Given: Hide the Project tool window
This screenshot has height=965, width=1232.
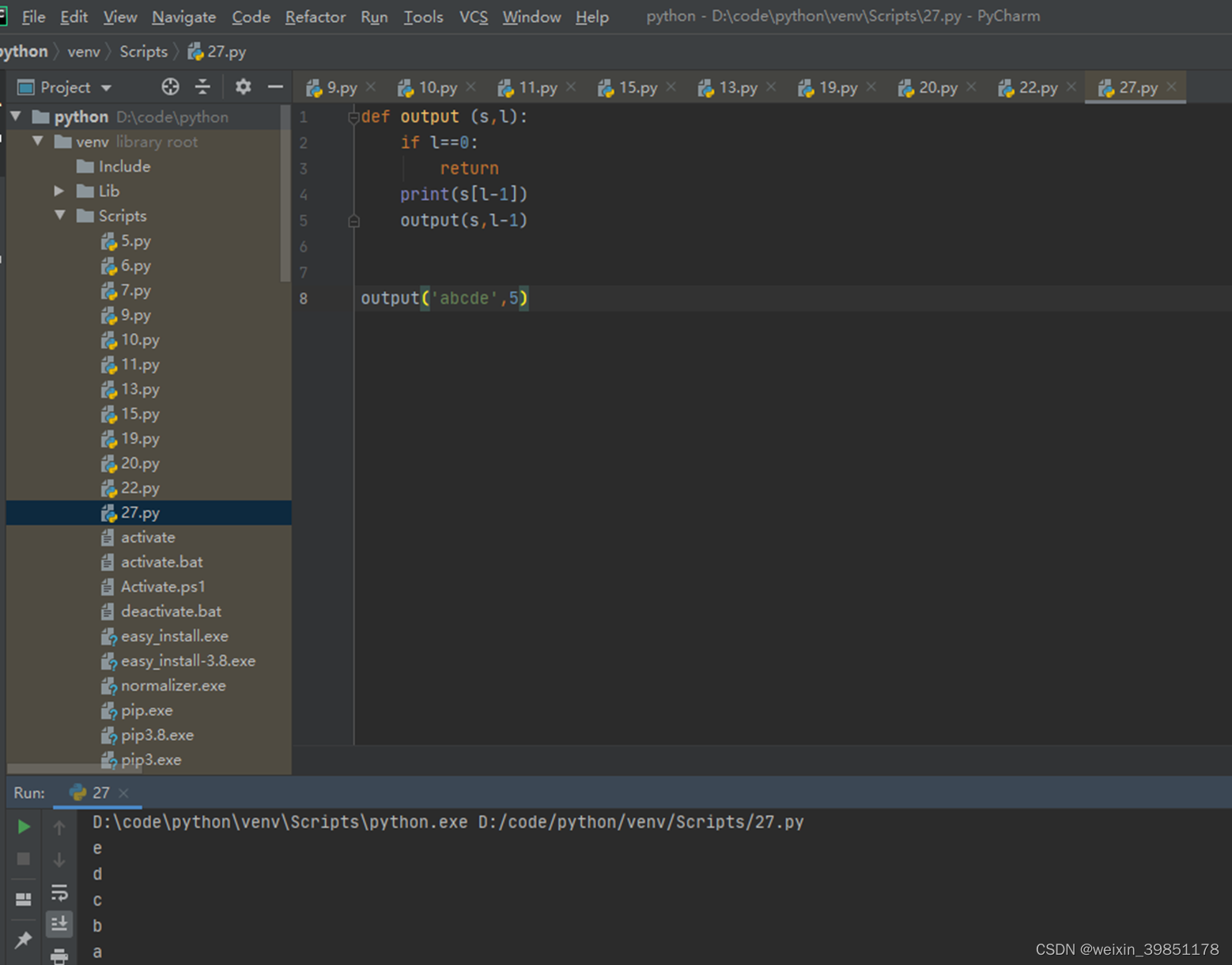Looking at the screenshot, I should coord(275,87).
